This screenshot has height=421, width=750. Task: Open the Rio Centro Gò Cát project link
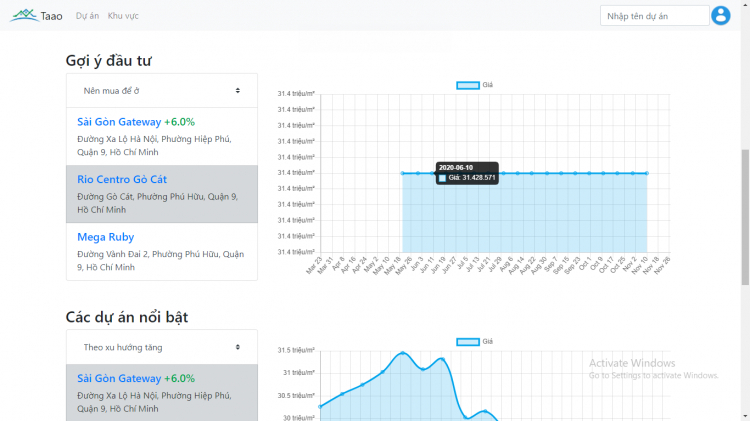coord(122,179)
